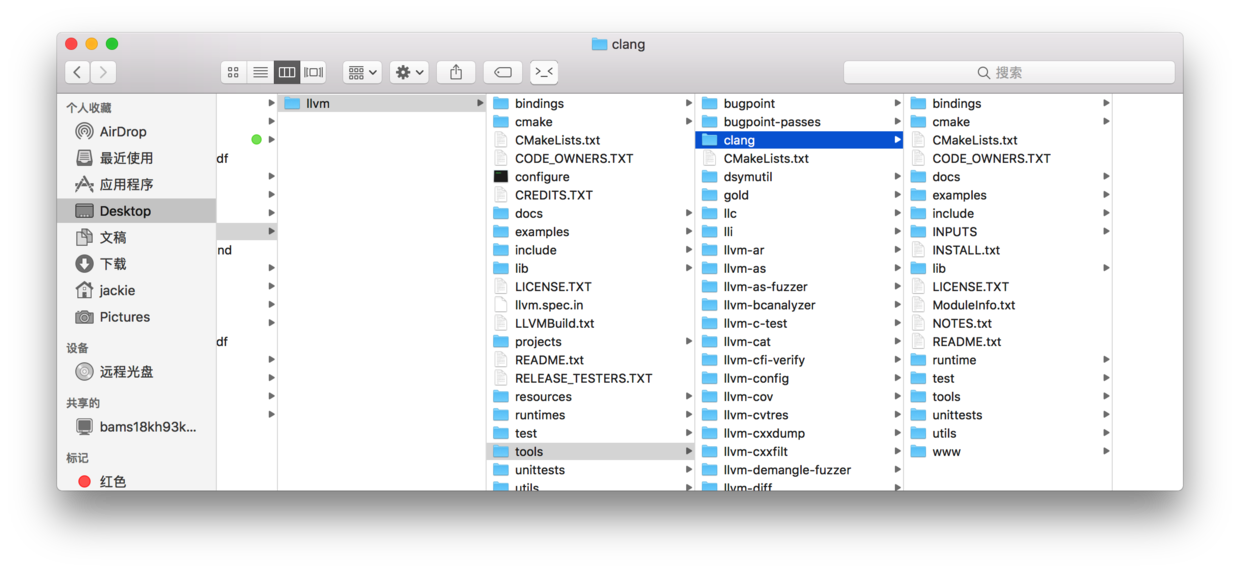Switch to cover flow view
The width and height of the screenshot is (1240, 572).
[314, 72]
